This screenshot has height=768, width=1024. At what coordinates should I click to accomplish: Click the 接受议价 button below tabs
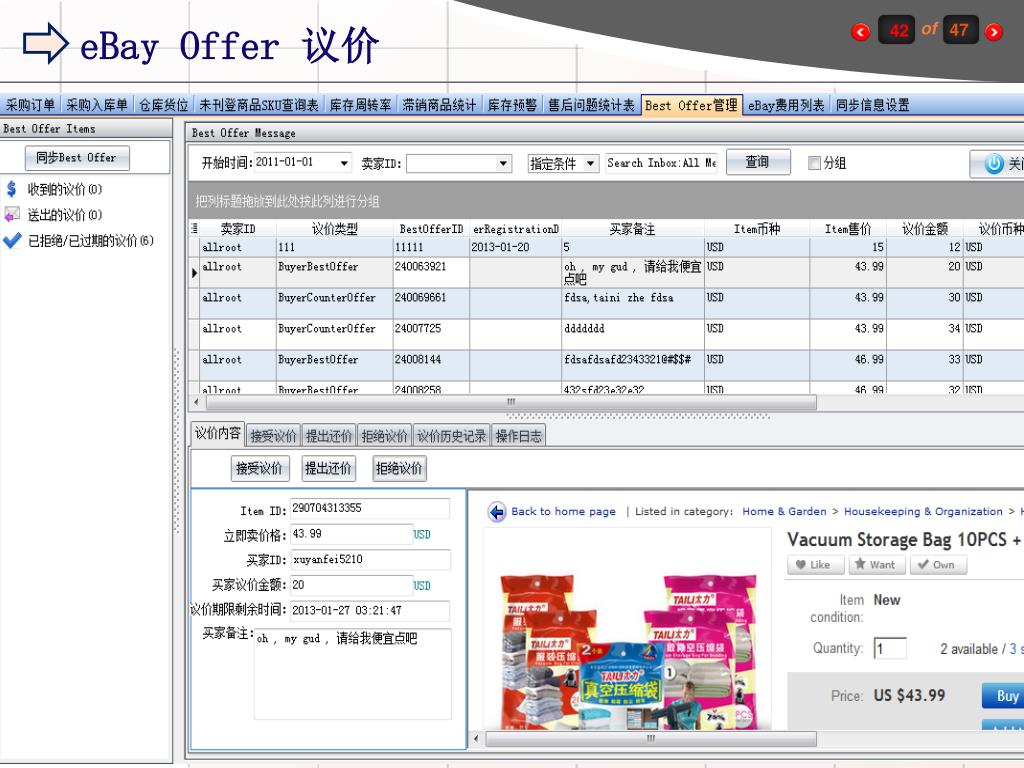[x=259, y=468]
